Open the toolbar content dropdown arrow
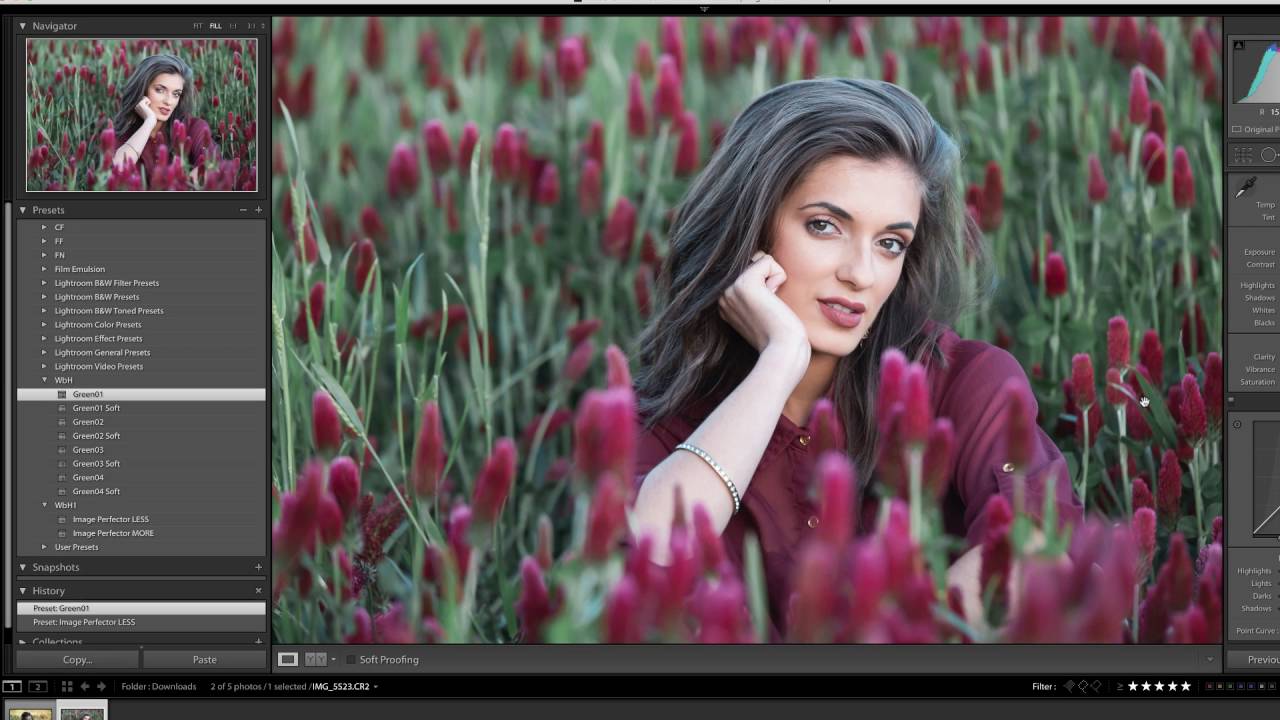 (x=1210, y=660)
